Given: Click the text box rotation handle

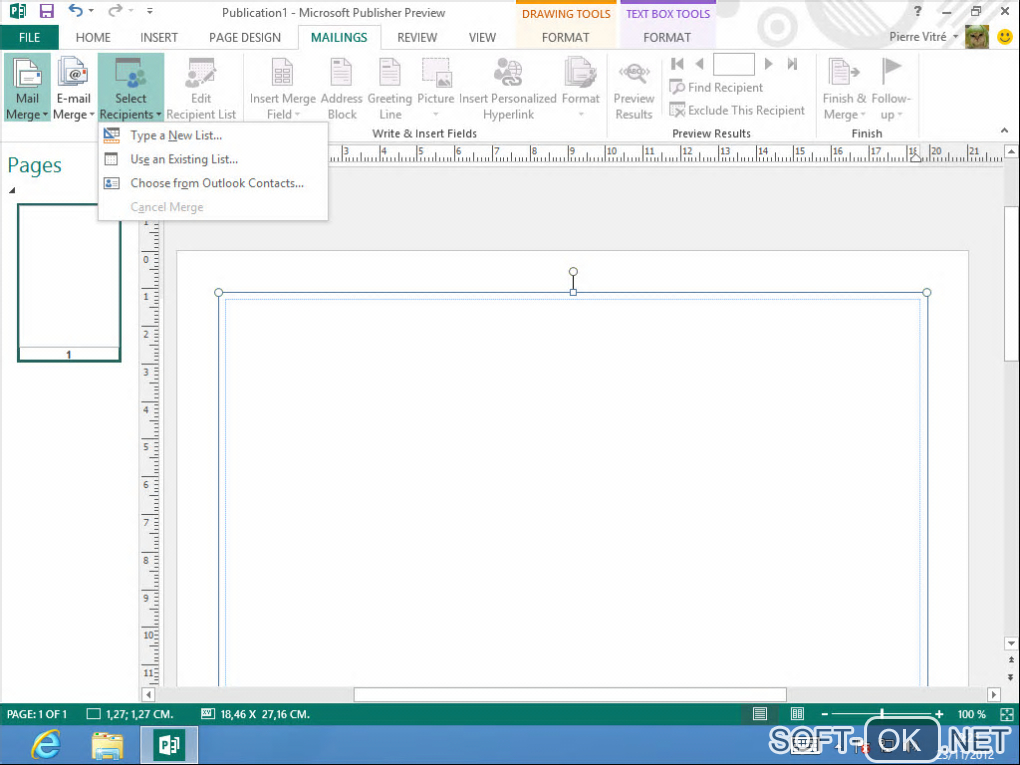Looking at the screenshot, I should pos(573,271).
